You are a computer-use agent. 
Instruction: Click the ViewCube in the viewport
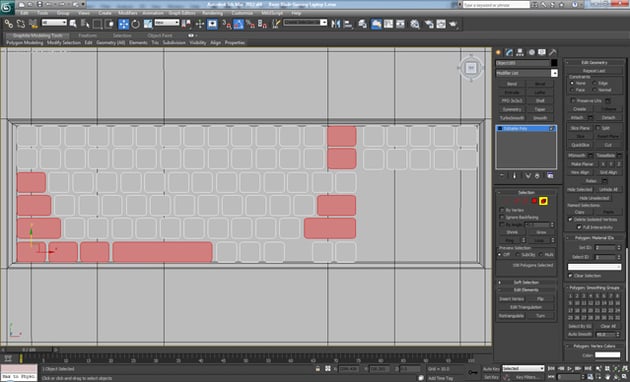[471, 68]
